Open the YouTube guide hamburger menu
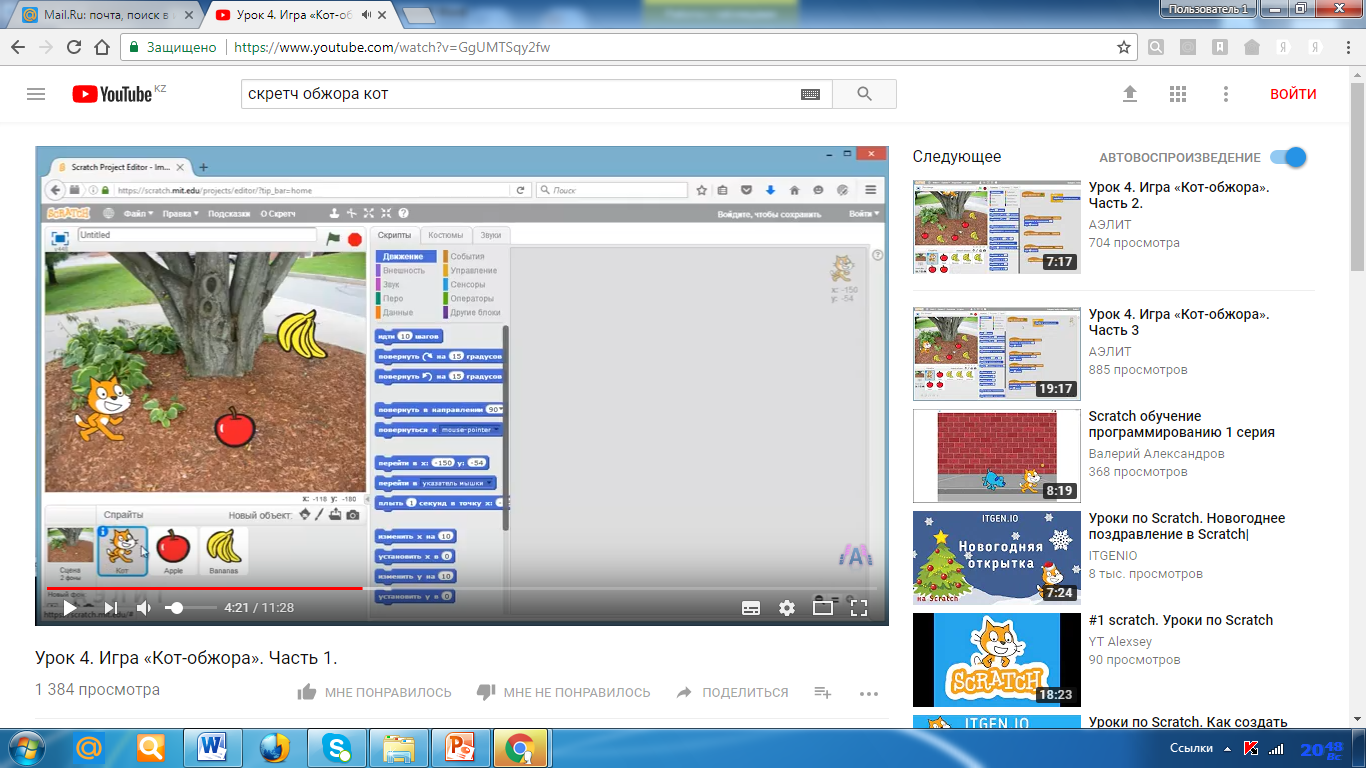The image size is (1366, 768). pos(36,94)
